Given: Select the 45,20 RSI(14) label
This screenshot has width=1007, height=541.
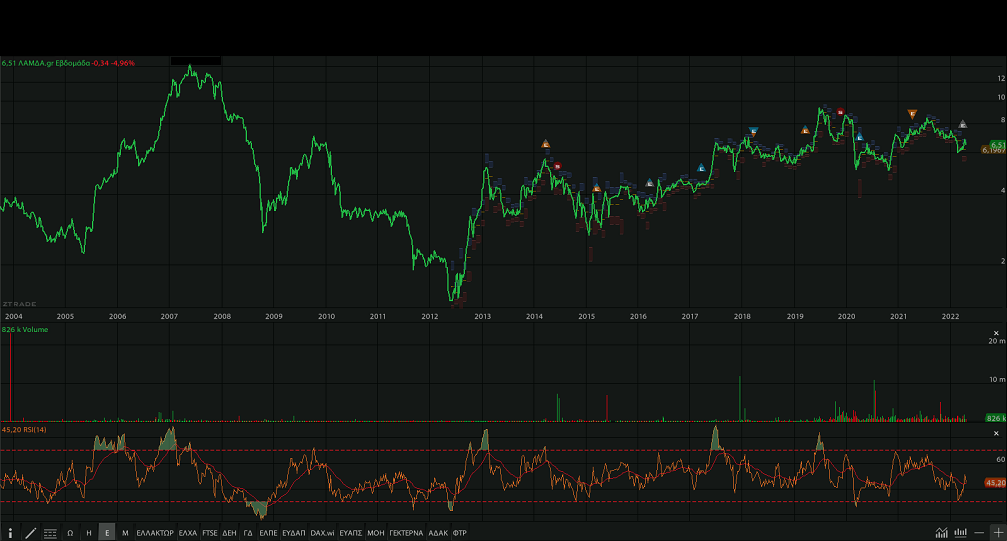Looking at the screenshot, I should click(24, 429).
